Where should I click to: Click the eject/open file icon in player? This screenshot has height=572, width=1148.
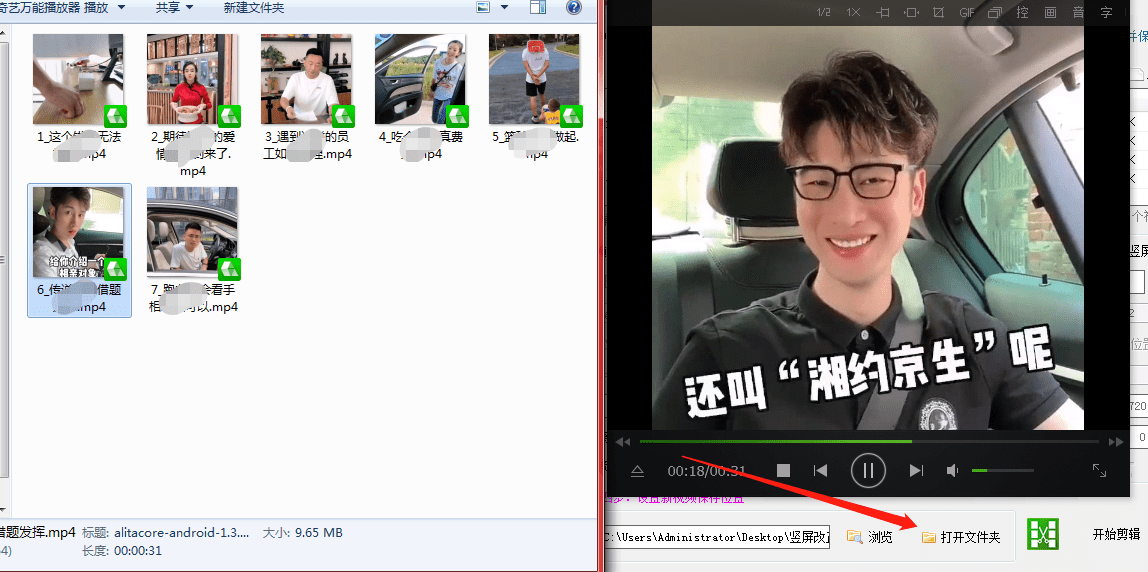pyautogui.click(x=637, y=471)
